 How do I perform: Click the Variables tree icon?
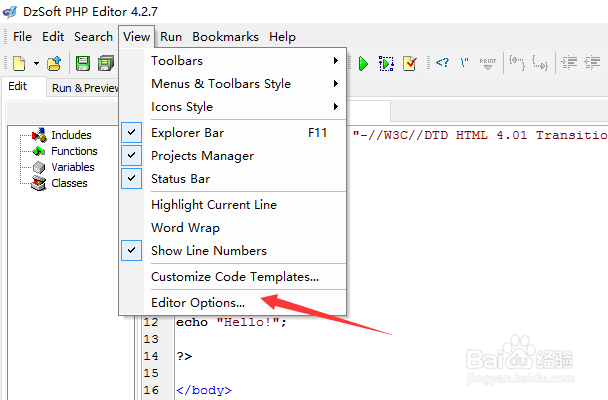pos(39,167)
